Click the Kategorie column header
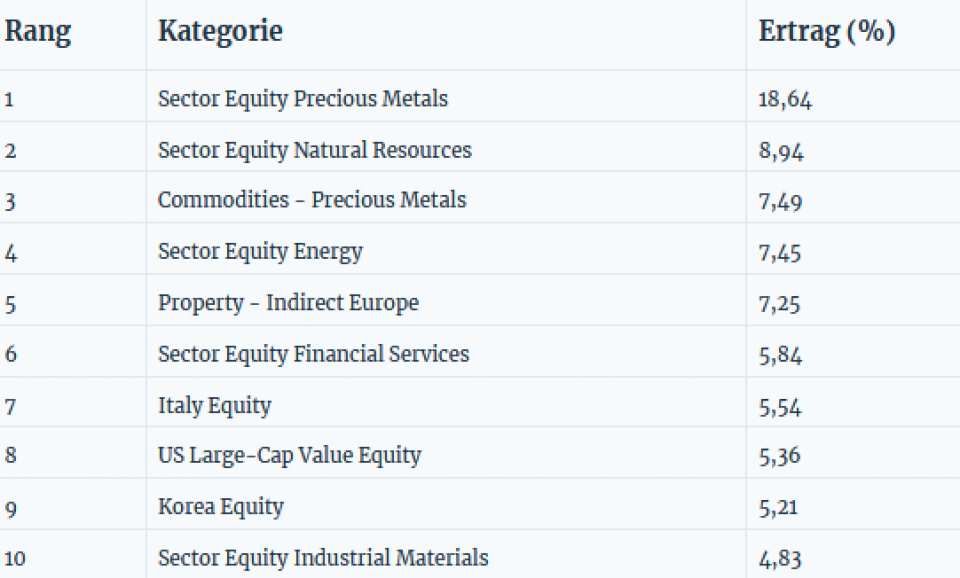Image resolution: width=960 pixels, height=578 pixels. click(220, 32)
